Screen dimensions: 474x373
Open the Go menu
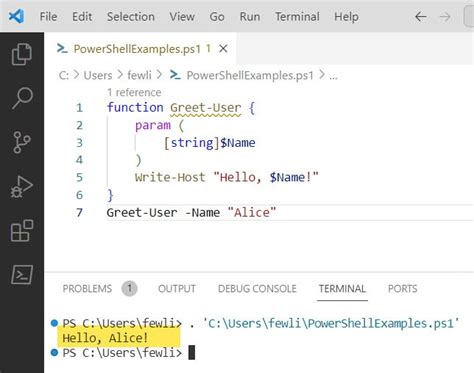pyautogui.click(x=217, y=16)
